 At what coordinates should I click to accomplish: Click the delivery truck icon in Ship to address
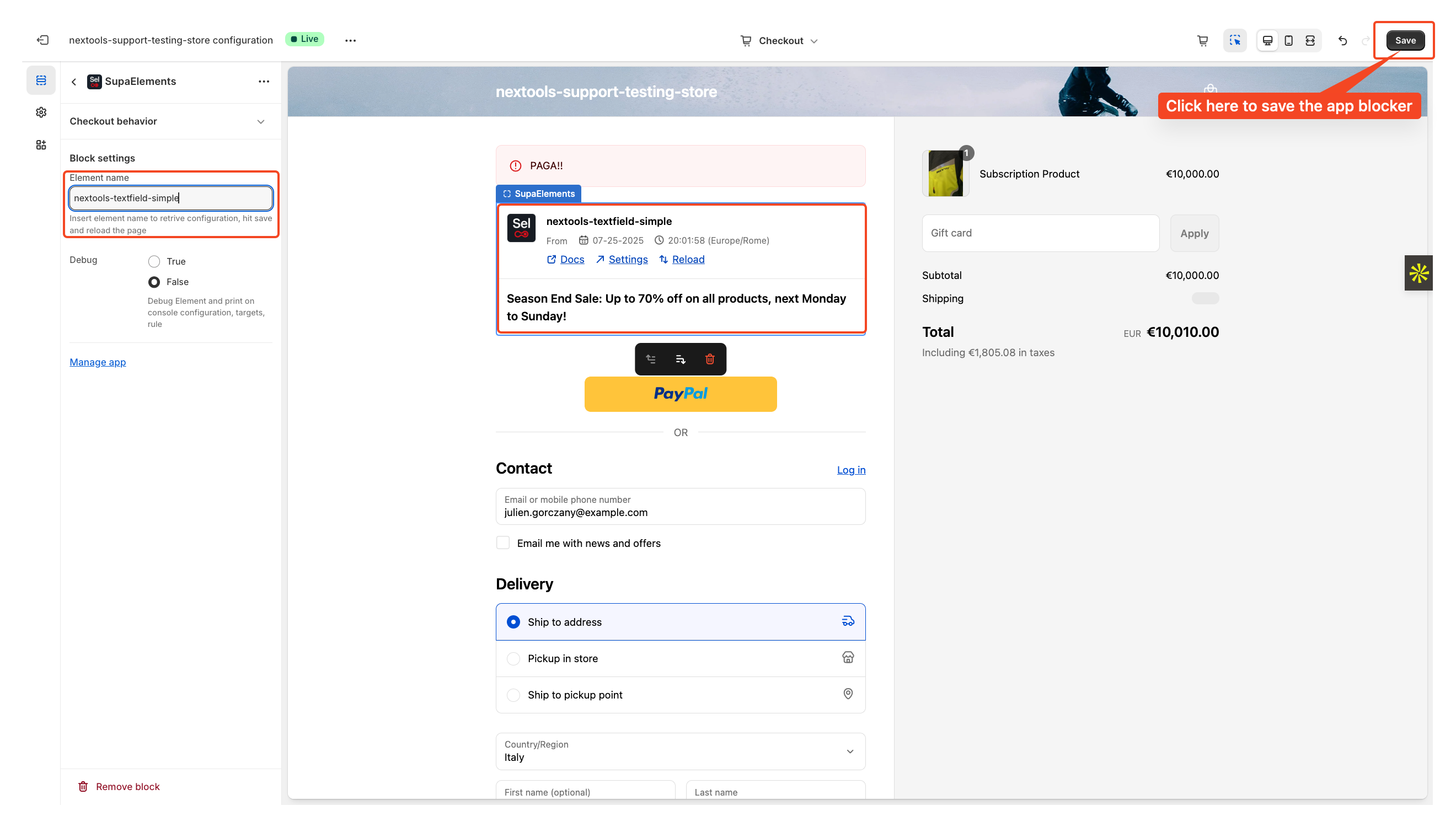pos(848,621)
